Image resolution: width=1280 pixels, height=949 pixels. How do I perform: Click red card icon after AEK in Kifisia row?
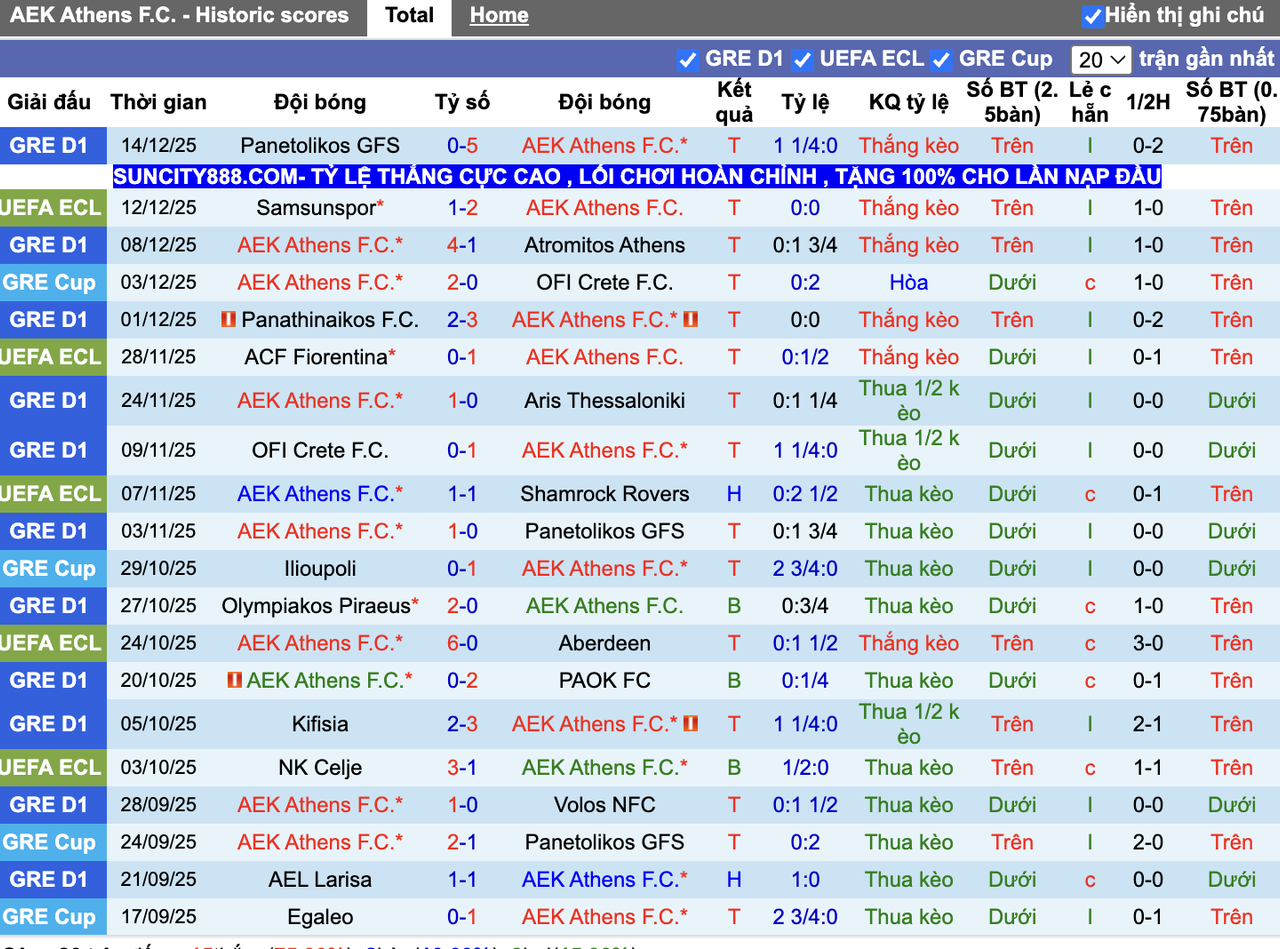(691, 724)
